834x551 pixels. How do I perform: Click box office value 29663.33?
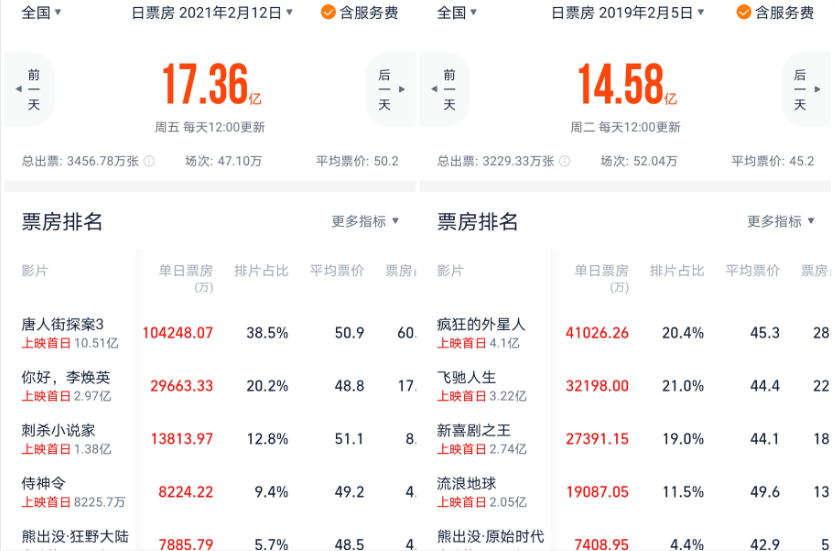182,386
